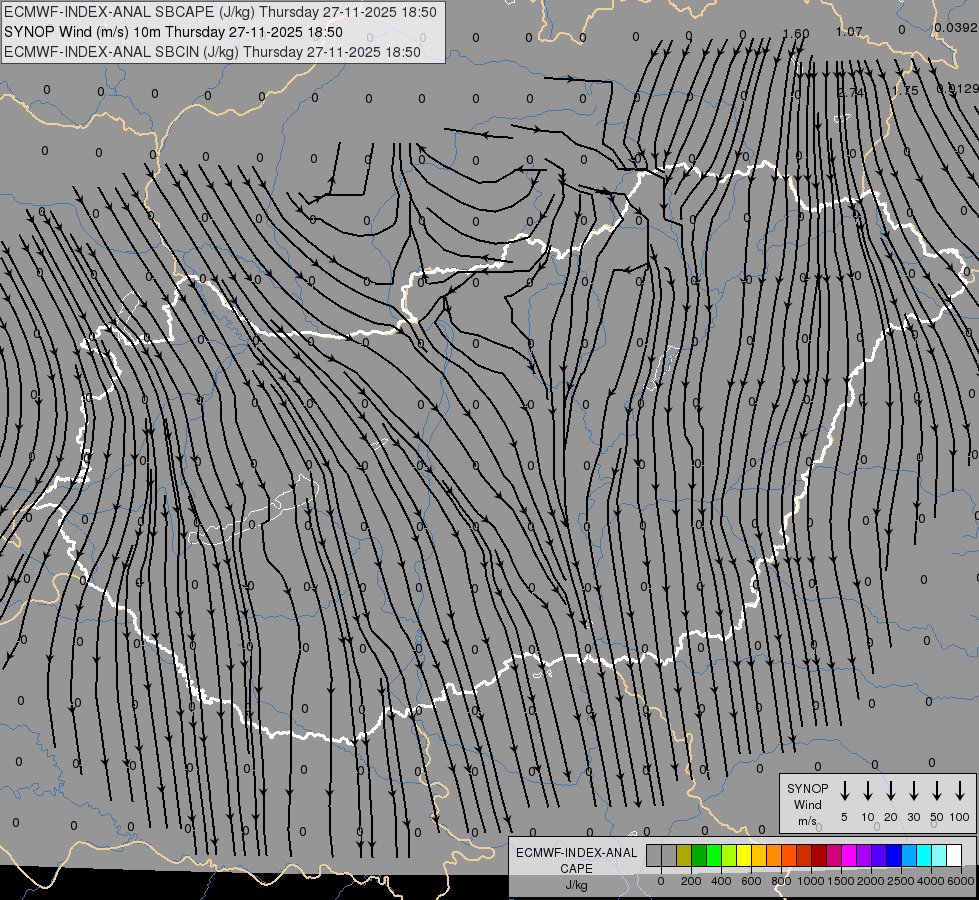Click the 50 m/s wind arrow in legend
The width and height of the screenshot is (979, 900).
click(x=937, y=791)
